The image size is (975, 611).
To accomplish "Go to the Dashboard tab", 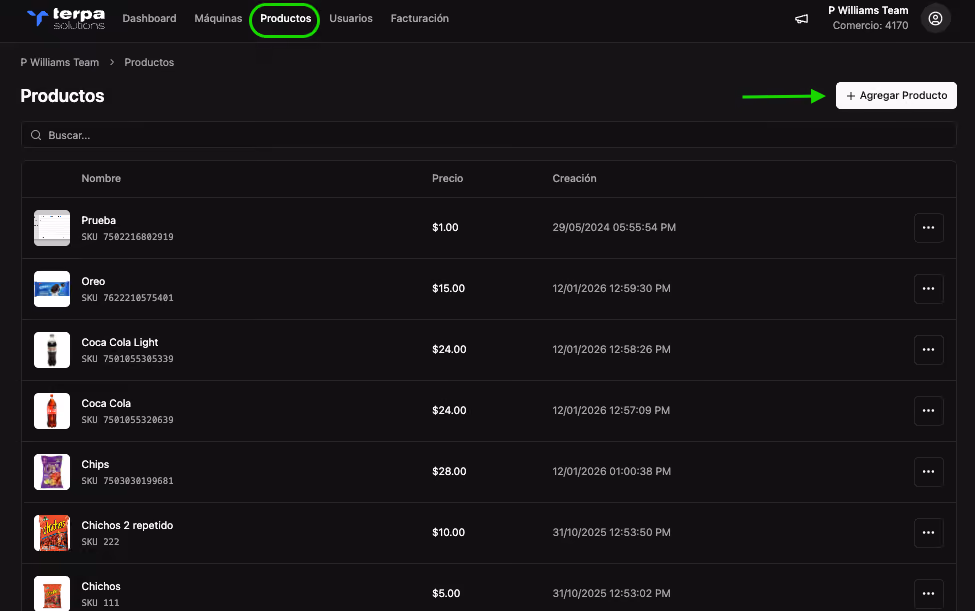I will [x=149, y=19].
